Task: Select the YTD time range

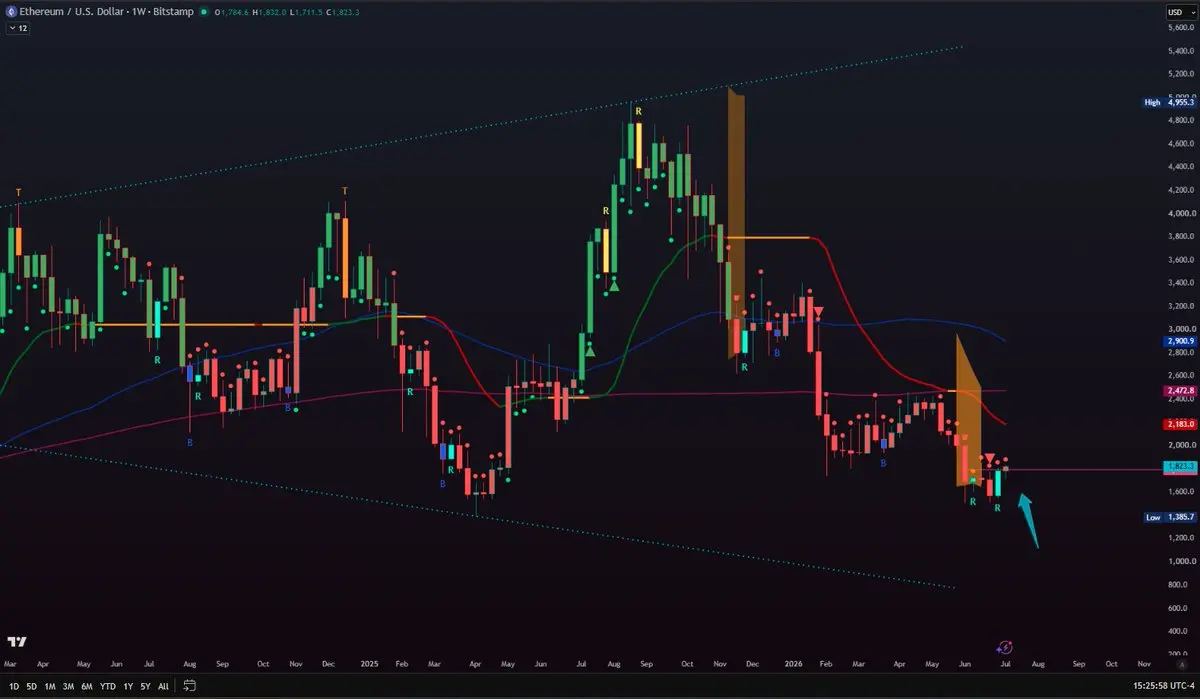Action: point(108,686)
